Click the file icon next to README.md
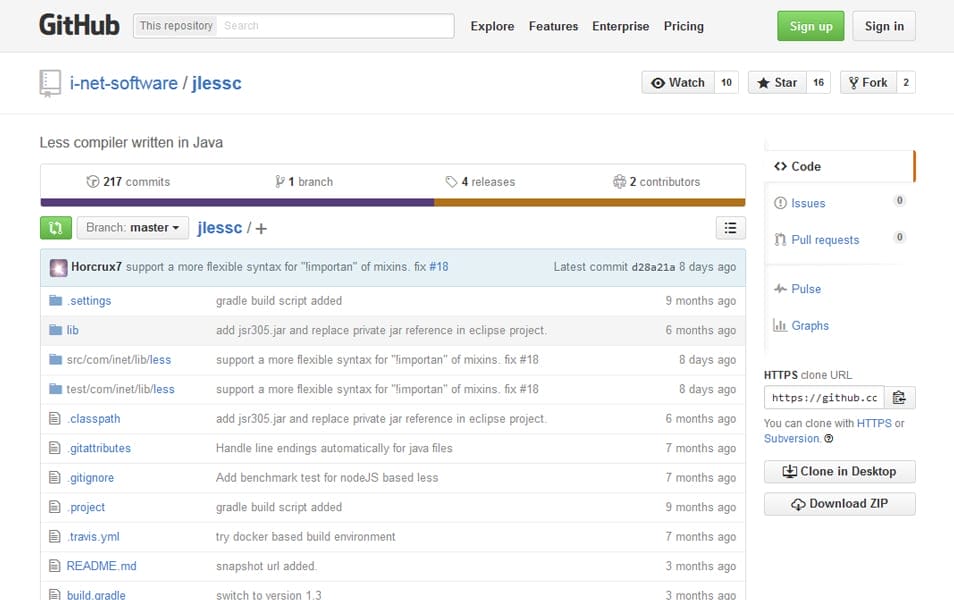The width and height of the screenshot is (954, 600). (55, 565)
